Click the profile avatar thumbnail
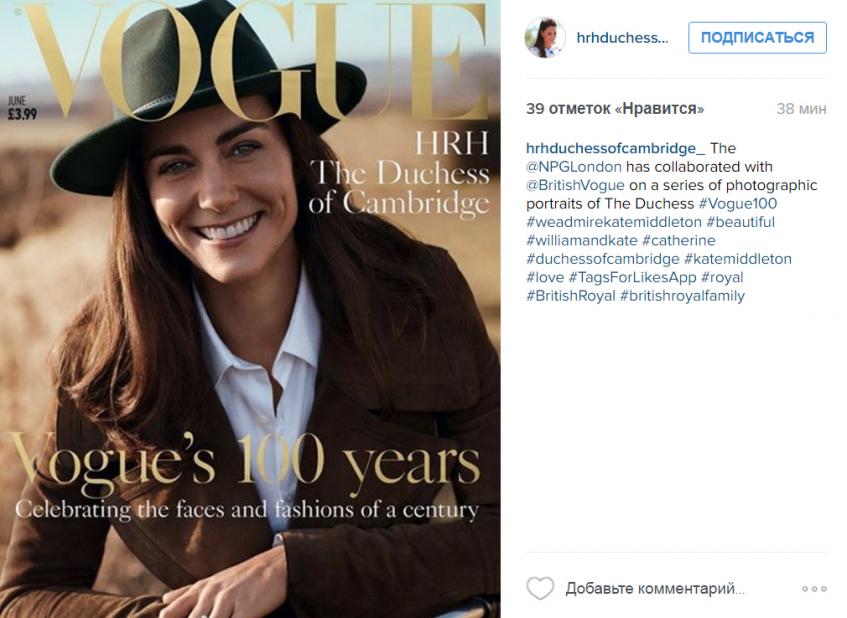847x618 pixels. tap(545, 38)
